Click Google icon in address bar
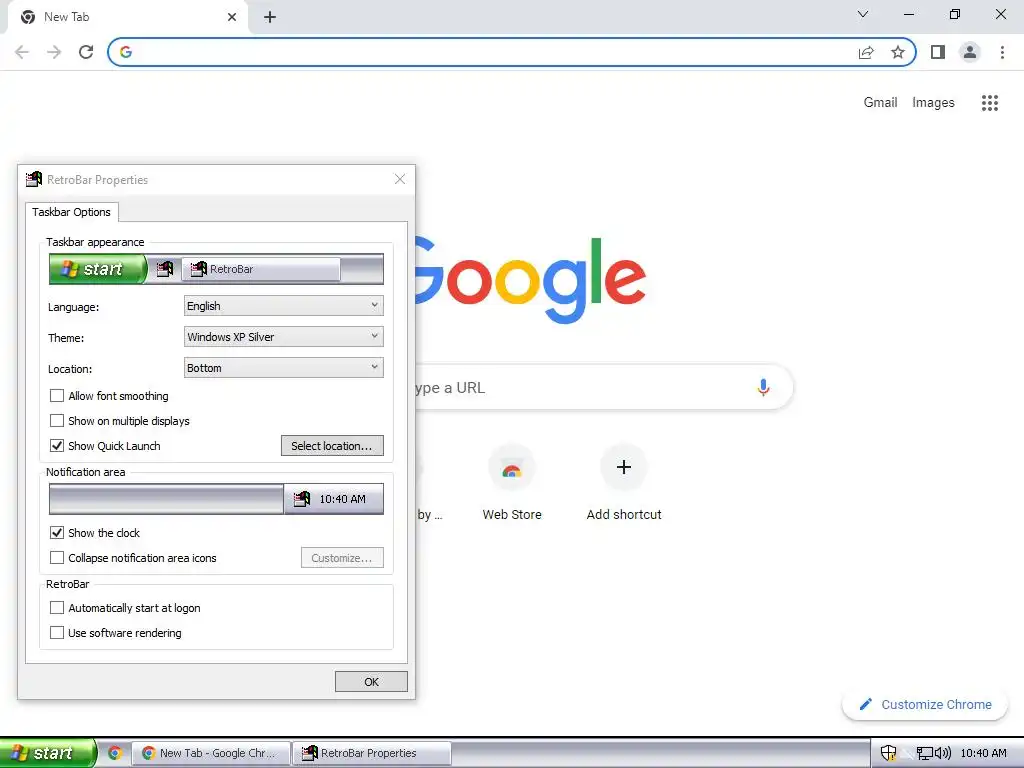Image resolution: width=1024 pixels, height=768 pixels. (x=126, y=52)
